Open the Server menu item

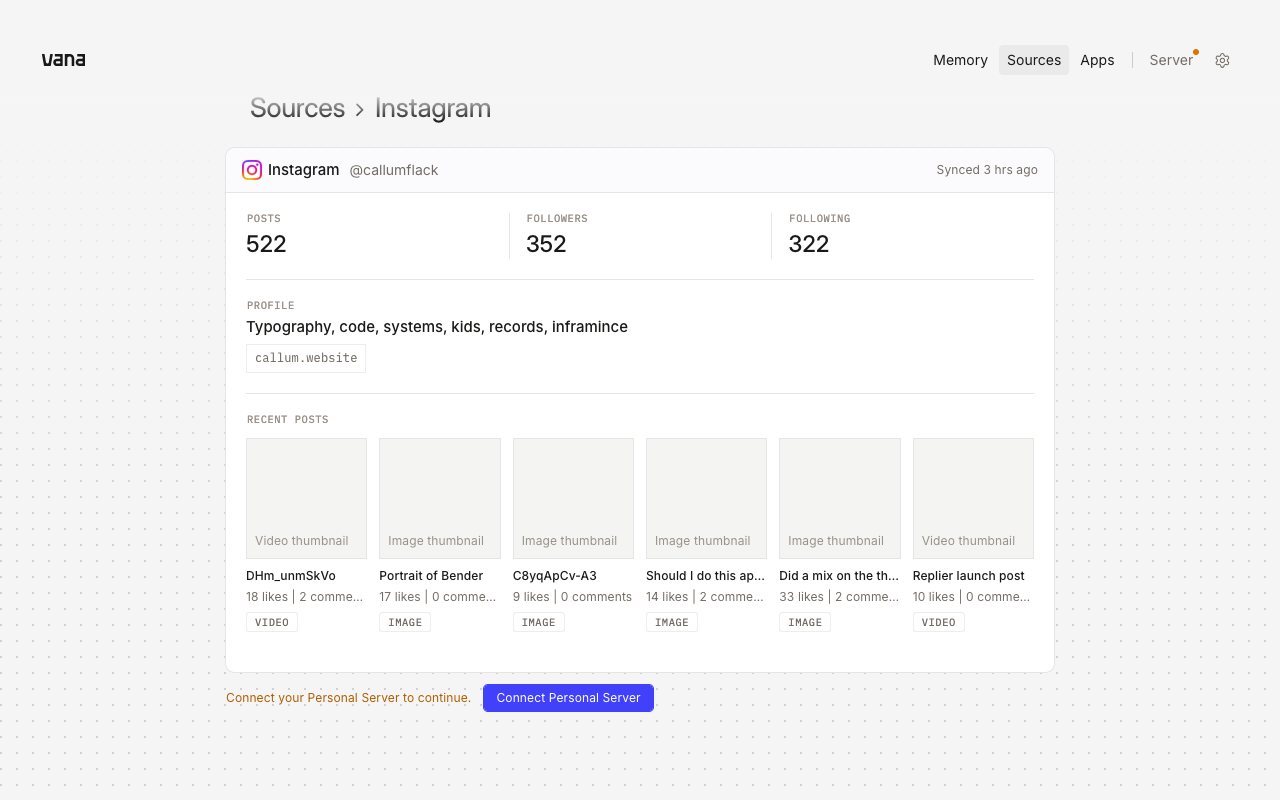pos(1171,60)
